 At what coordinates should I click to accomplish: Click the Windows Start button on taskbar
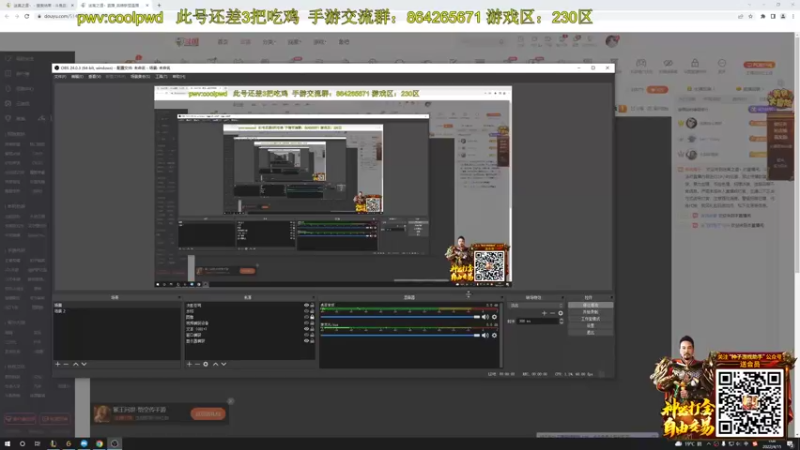click(7, 444)
